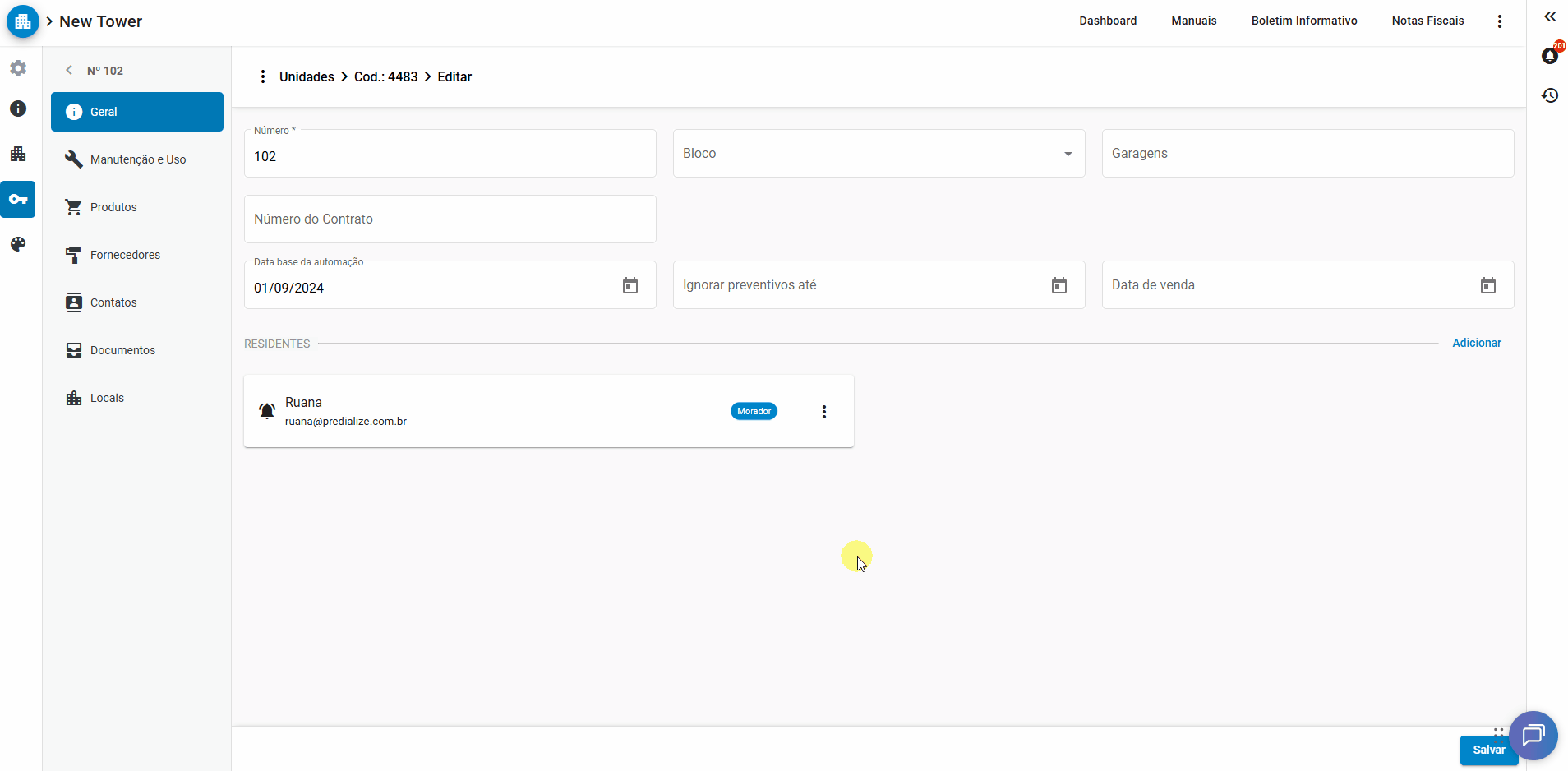Open the top-right header overflow menu

click(1500, 21)
